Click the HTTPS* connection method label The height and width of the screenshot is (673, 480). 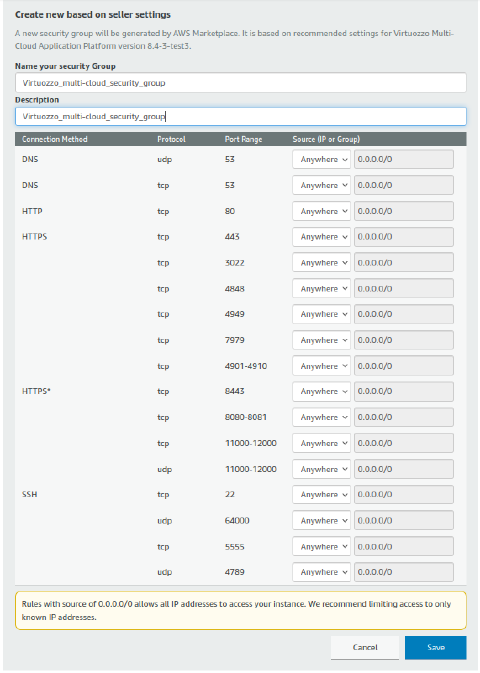coord(36,391)
